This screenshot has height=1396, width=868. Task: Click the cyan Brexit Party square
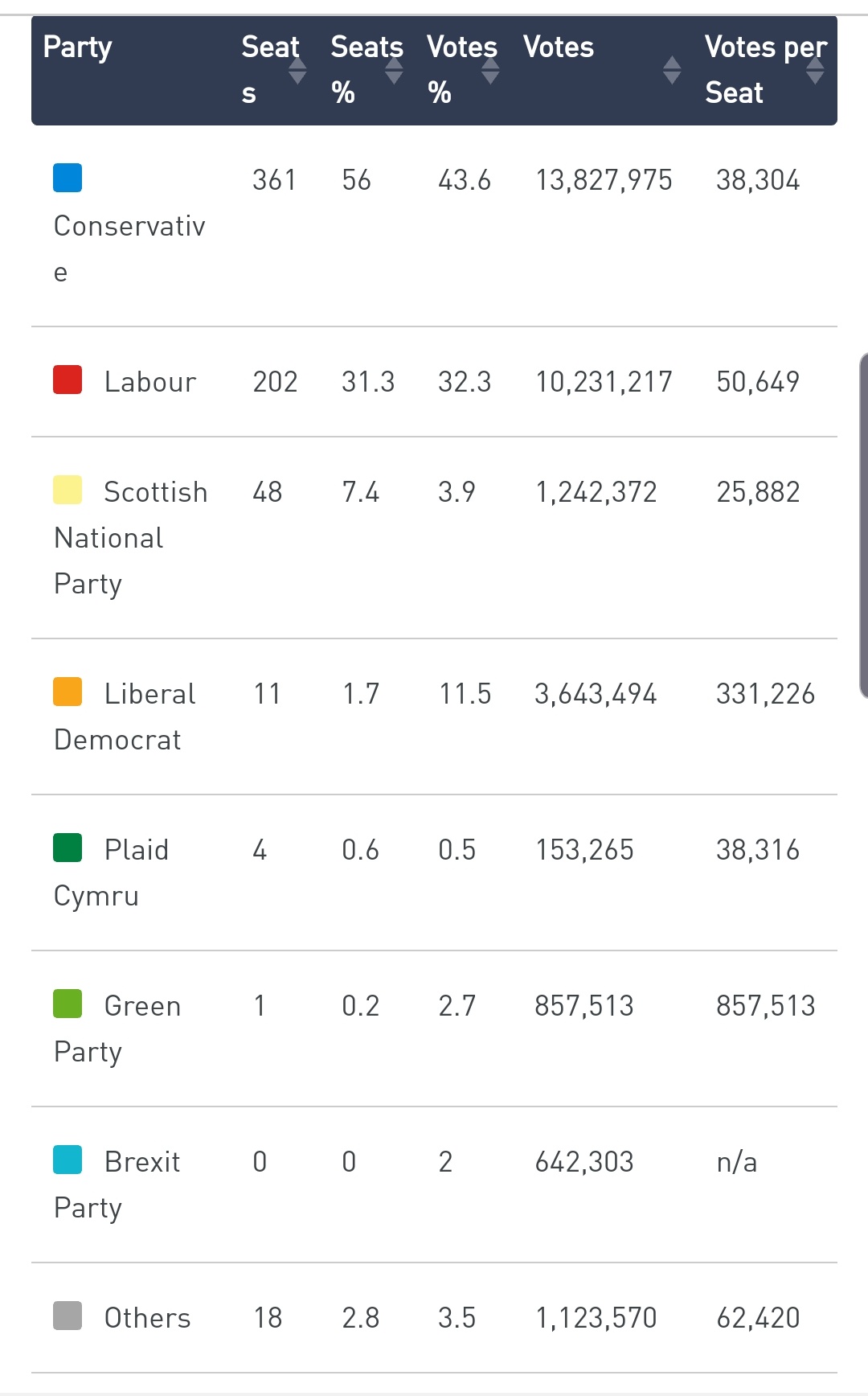68,1160
